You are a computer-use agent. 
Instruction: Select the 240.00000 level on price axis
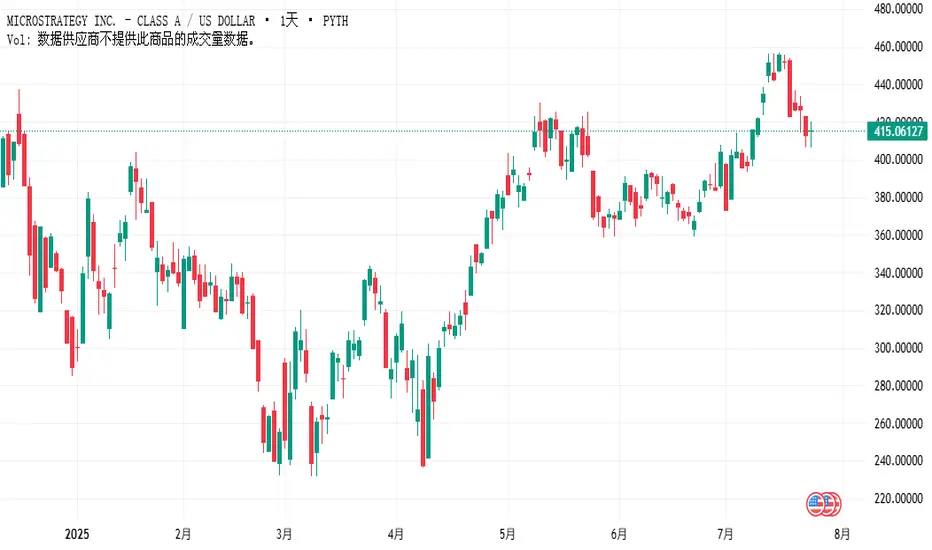pyautogui.click(x=897, y=461)
